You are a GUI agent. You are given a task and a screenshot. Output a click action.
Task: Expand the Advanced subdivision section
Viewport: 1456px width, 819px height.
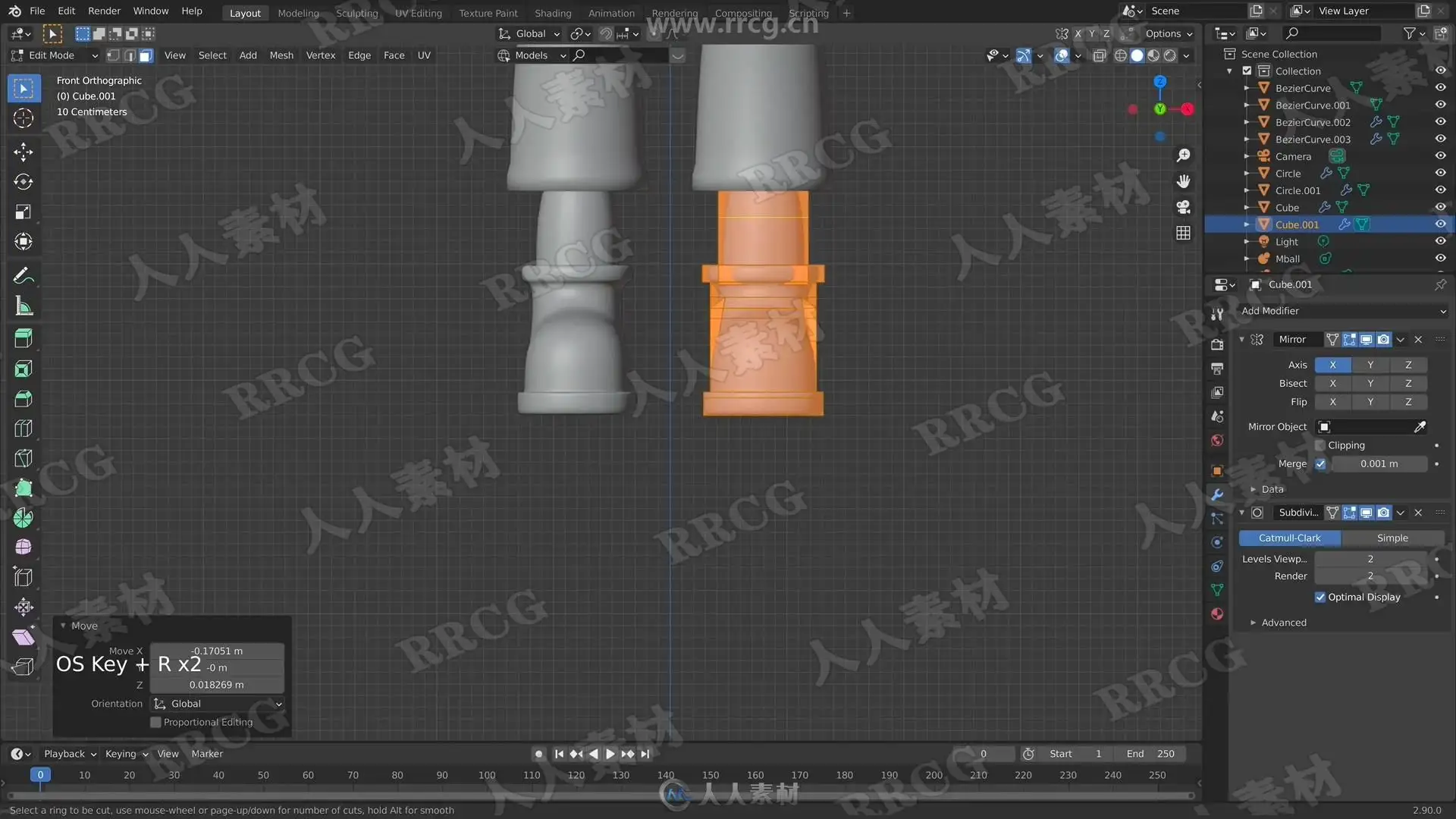click(x=1283, y=623)
